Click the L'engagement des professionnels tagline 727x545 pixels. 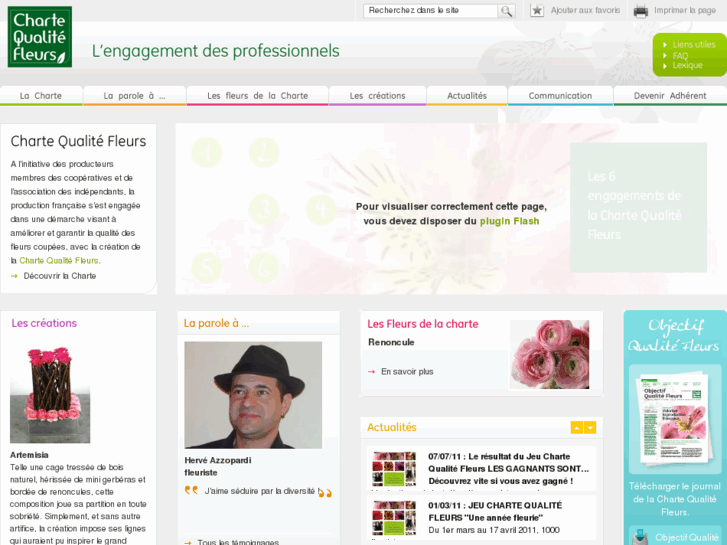tap(216, 51)
